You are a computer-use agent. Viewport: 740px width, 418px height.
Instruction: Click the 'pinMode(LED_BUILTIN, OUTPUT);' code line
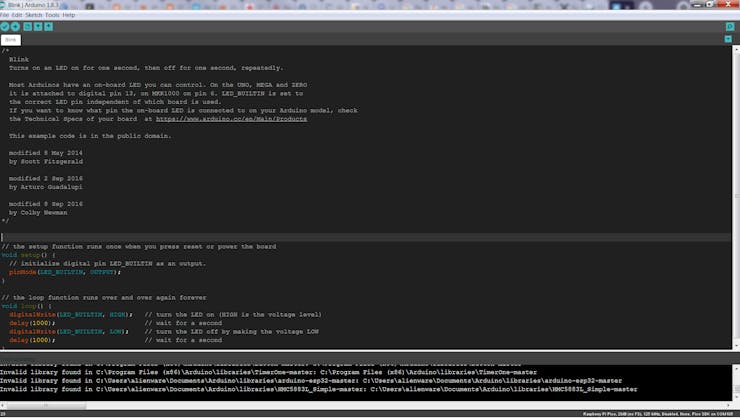(x=65, y=272)
